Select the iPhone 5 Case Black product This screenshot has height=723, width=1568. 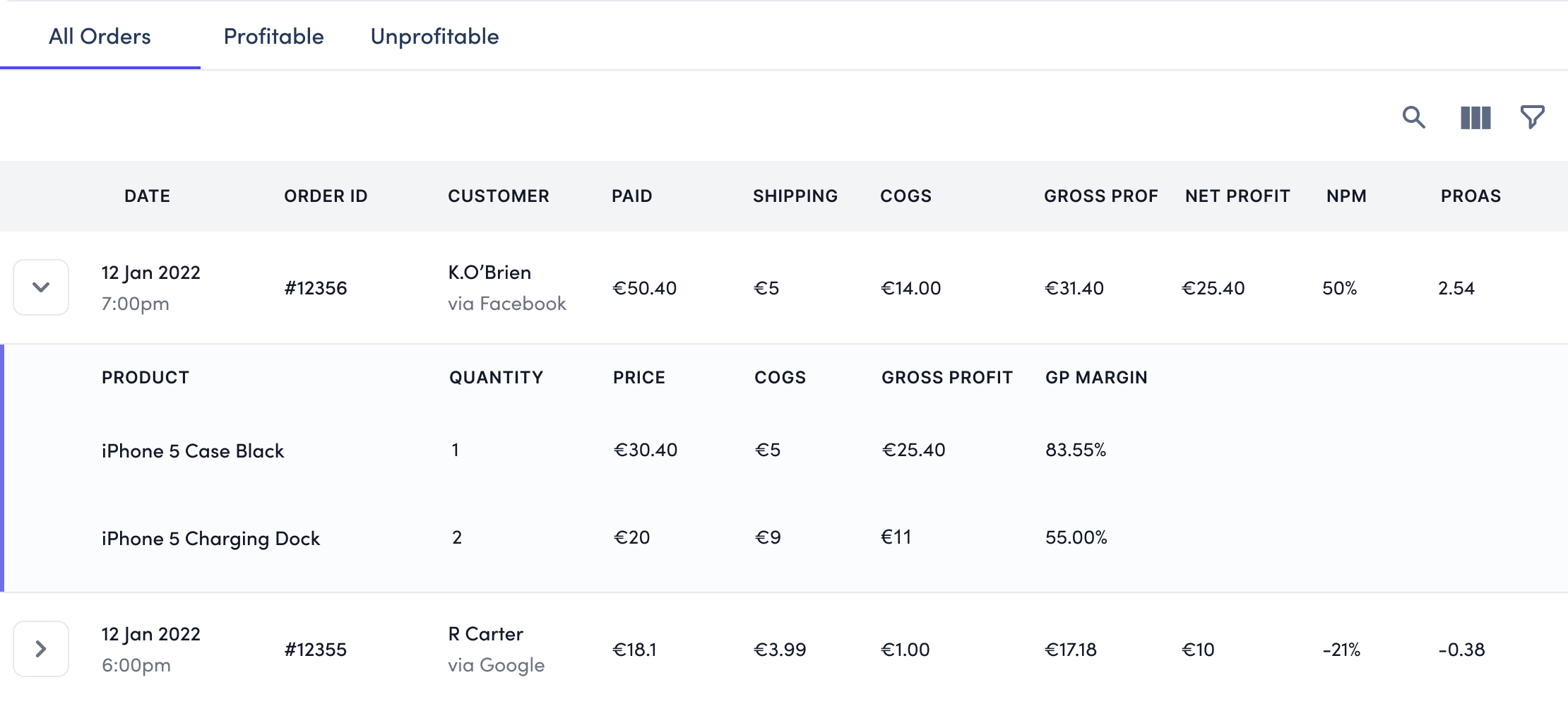pos(193,451)
